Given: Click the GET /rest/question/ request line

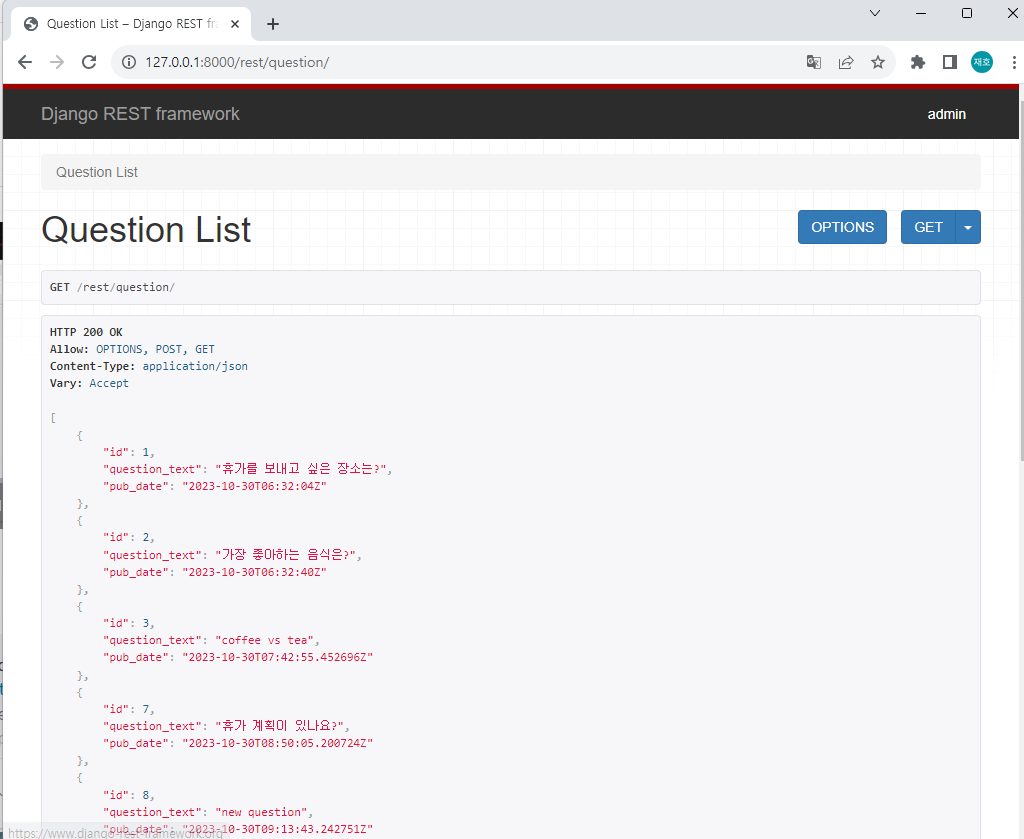Looking at the screenshot, I should [x=112, y=287].
